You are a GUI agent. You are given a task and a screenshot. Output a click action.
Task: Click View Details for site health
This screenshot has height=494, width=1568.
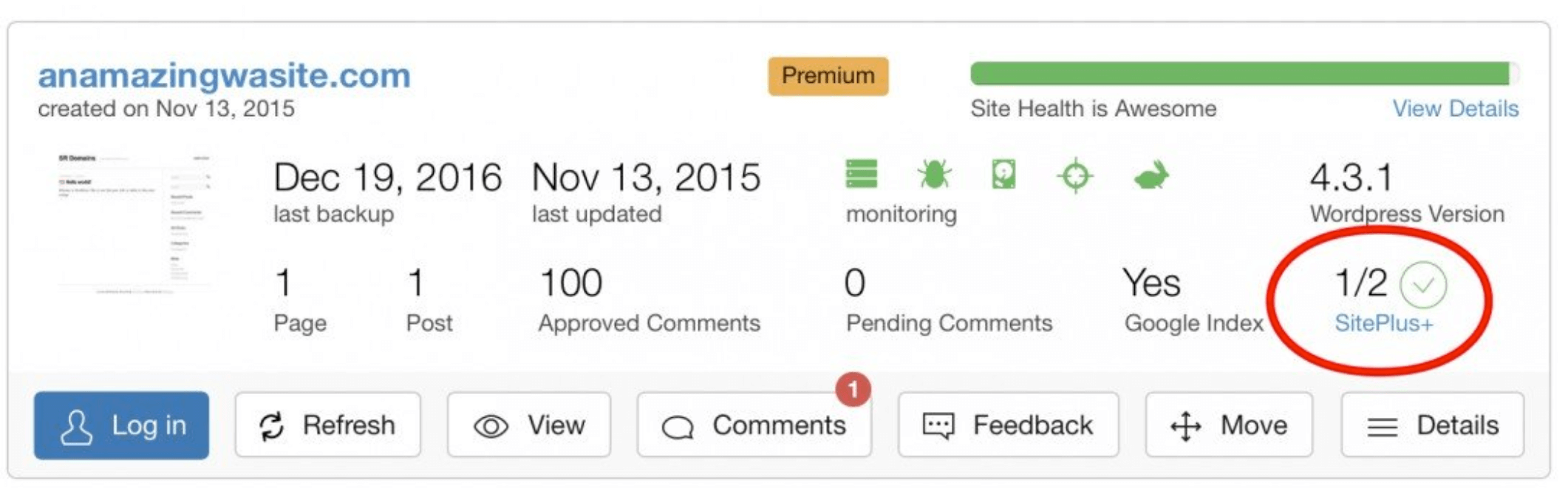point(1456,109)
